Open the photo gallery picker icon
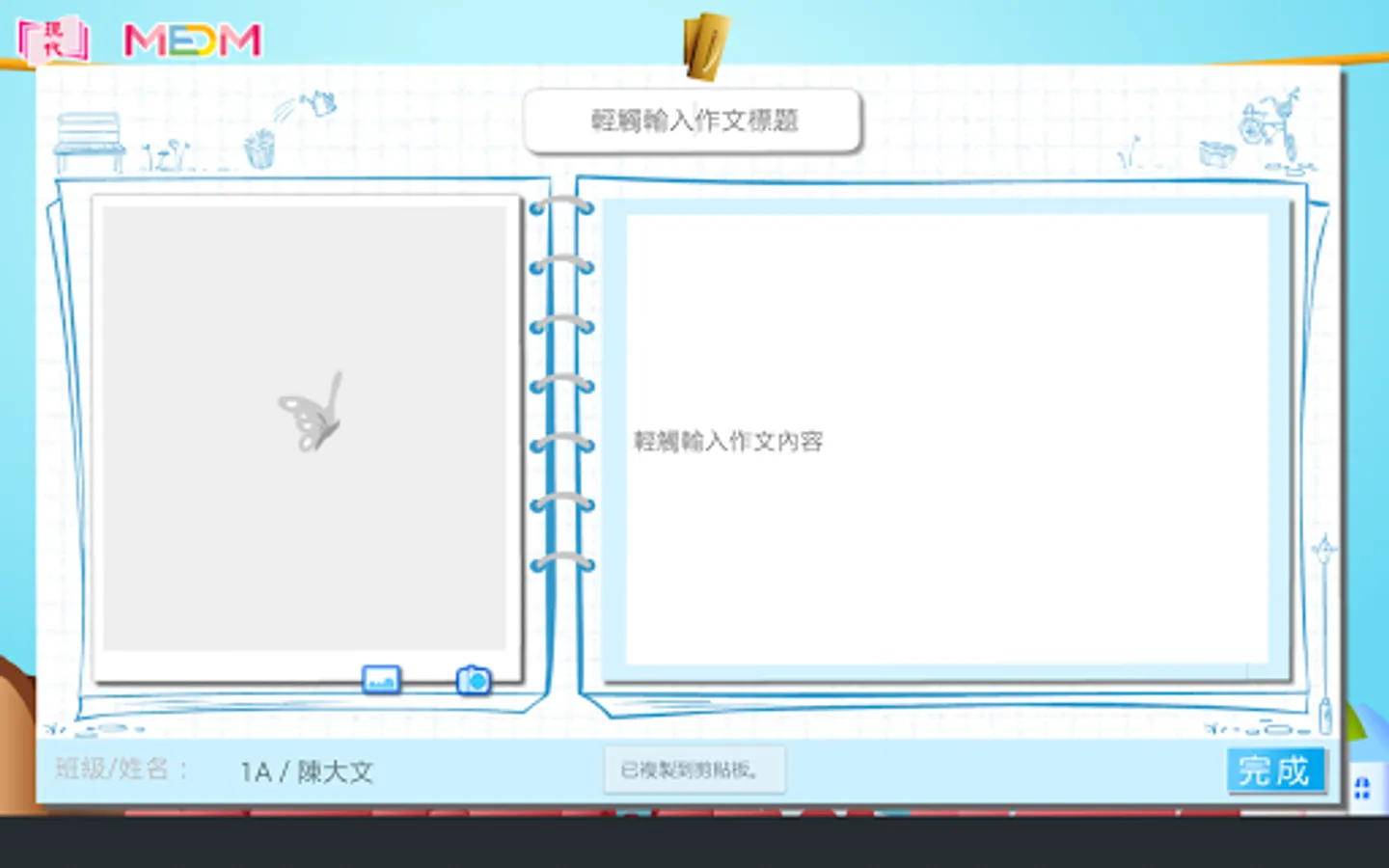Screen dimensions: 1389x868 (x=381, y=679)
